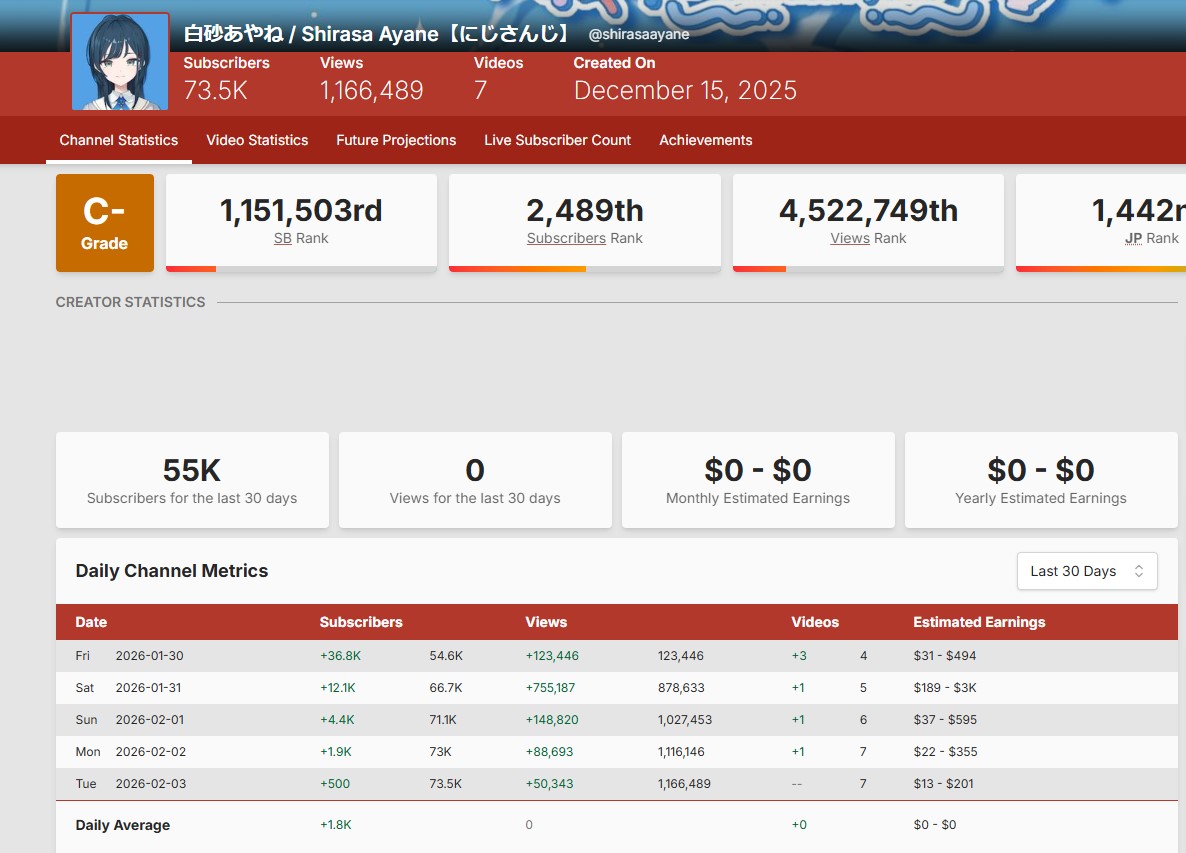Click the Created On date December 15, 2025
Screen dimensions: 1186x853
[685, 91]
